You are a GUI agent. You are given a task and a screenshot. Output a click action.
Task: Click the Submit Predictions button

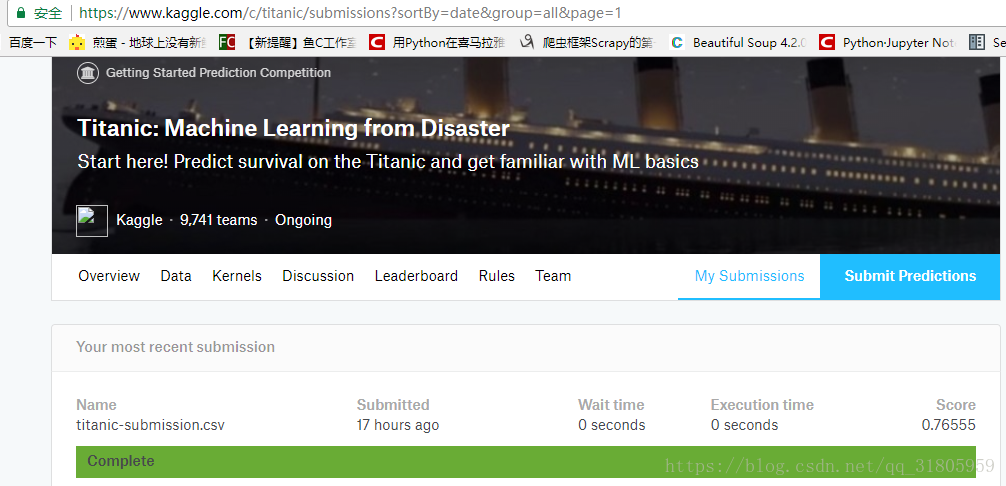pyautogui.click(x=910, y=276)
